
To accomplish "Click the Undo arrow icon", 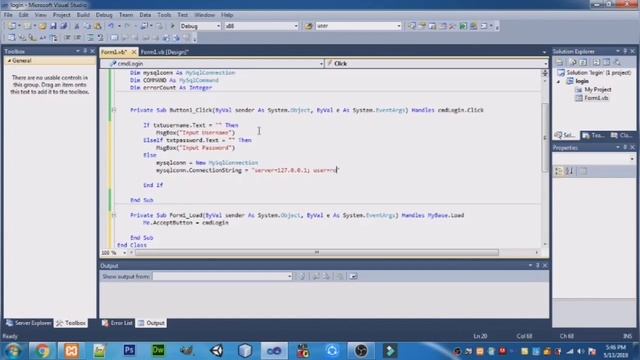I will (111, 26).
